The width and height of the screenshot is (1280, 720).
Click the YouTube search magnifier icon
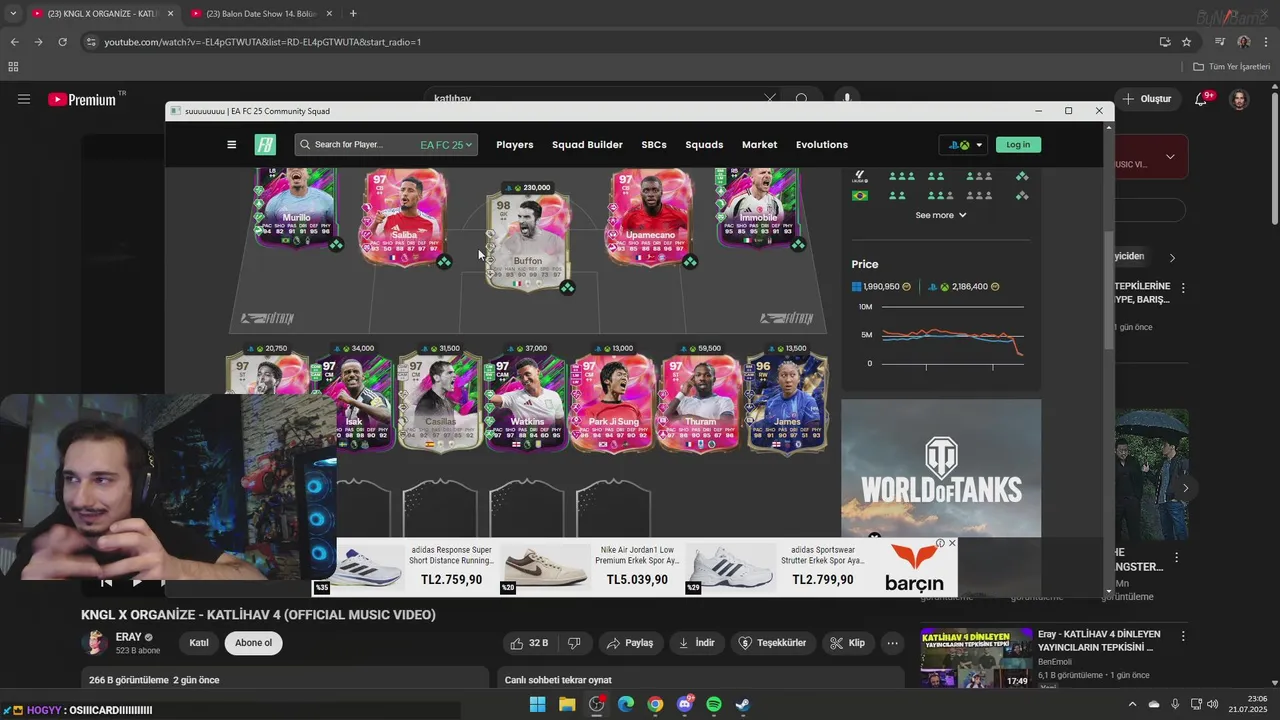click(x=802, y=99)
